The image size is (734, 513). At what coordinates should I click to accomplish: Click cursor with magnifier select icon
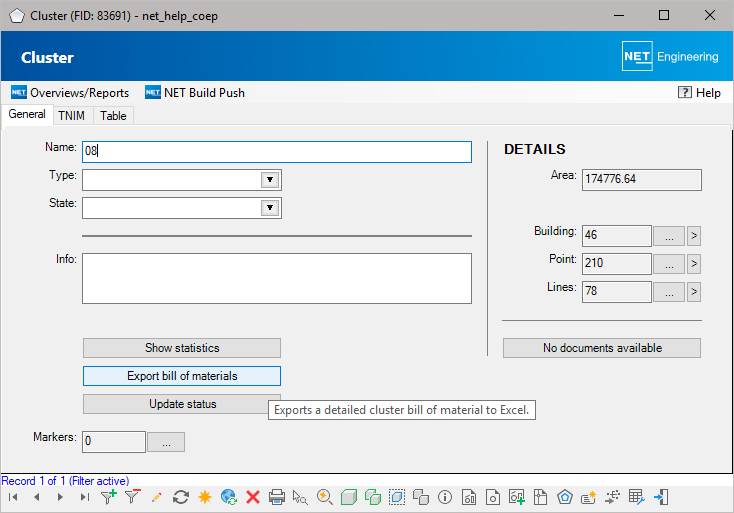300,497
